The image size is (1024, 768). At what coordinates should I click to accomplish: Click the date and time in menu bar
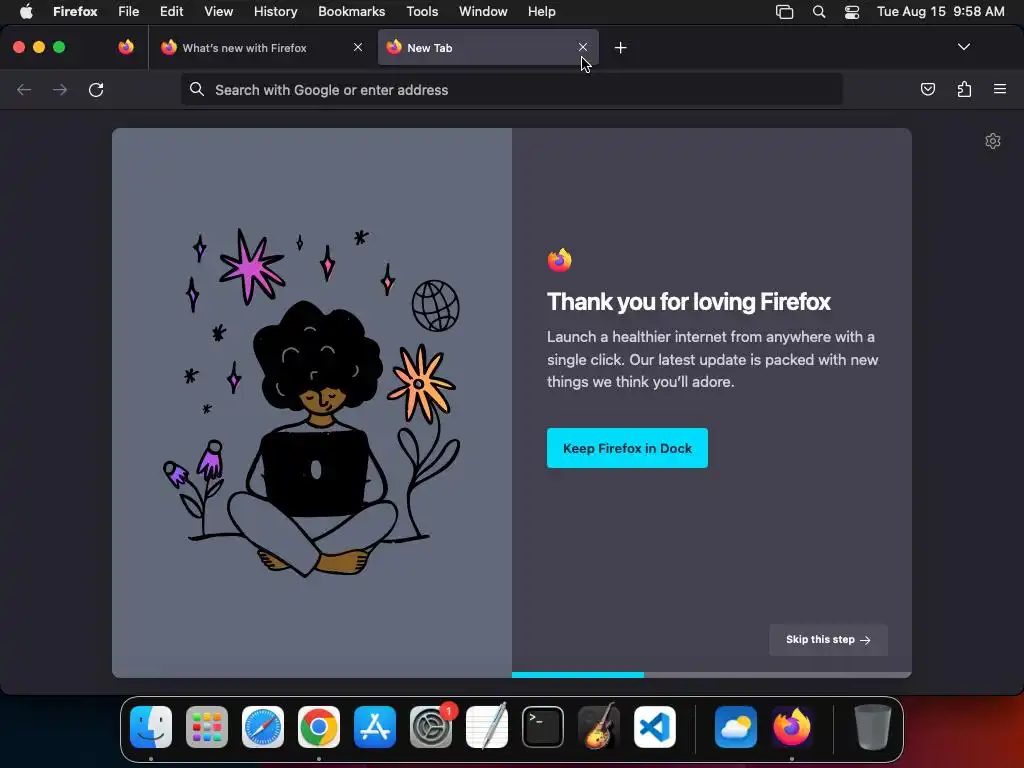click(x=940, y=11)
